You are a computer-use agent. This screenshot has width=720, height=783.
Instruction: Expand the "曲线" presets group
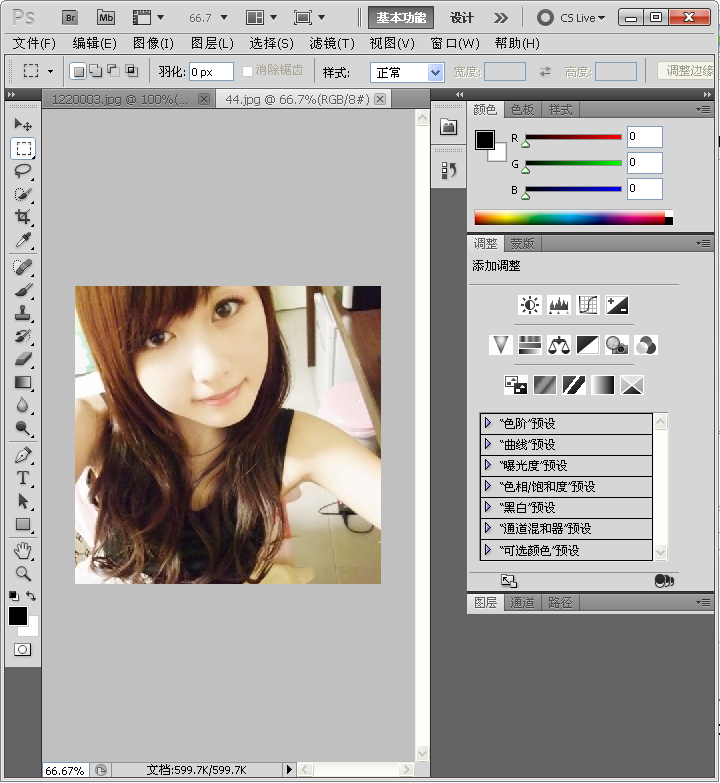click(x=487, y=444)
